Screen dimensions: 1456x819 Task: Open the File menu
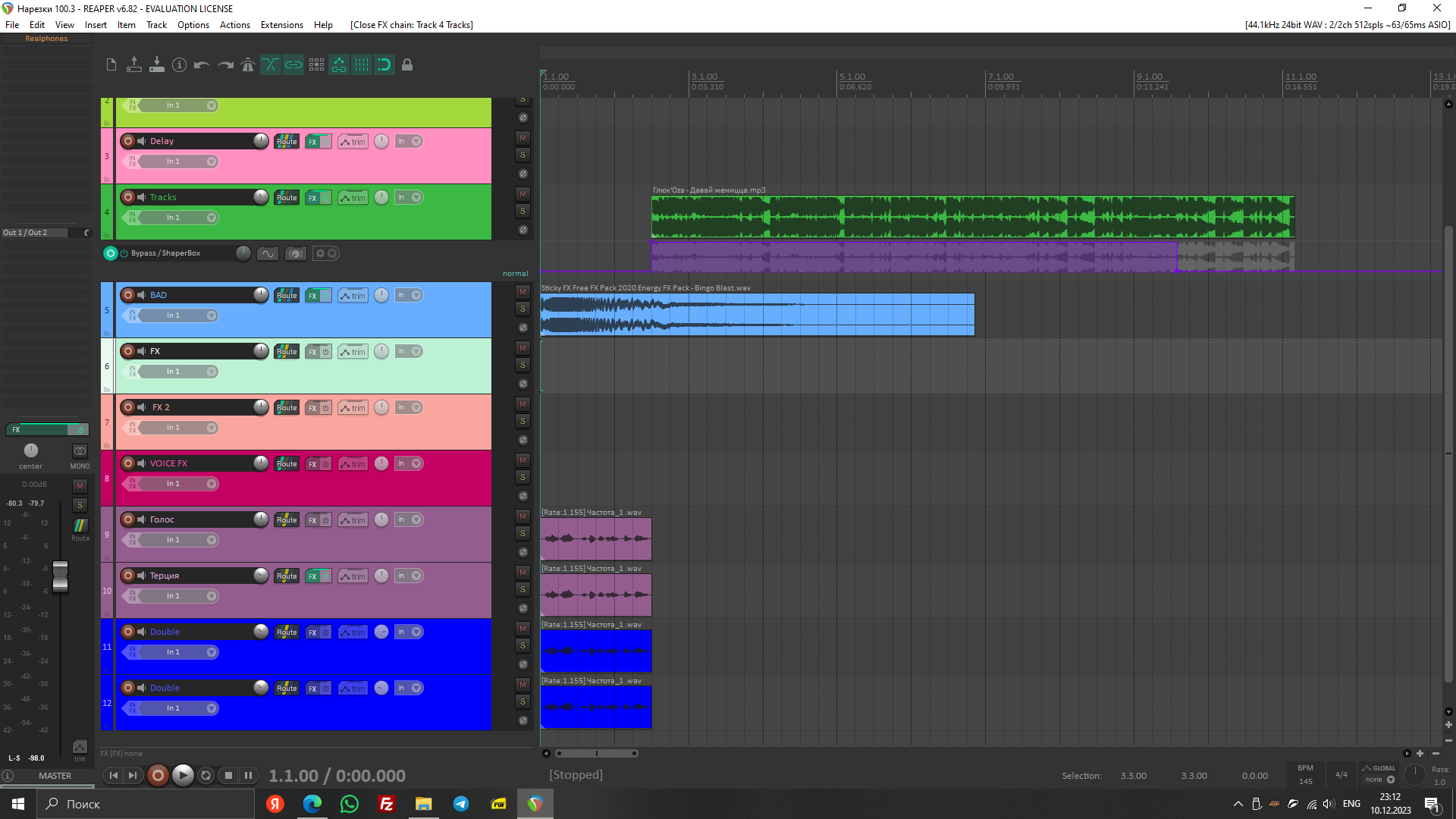[12, 25]
